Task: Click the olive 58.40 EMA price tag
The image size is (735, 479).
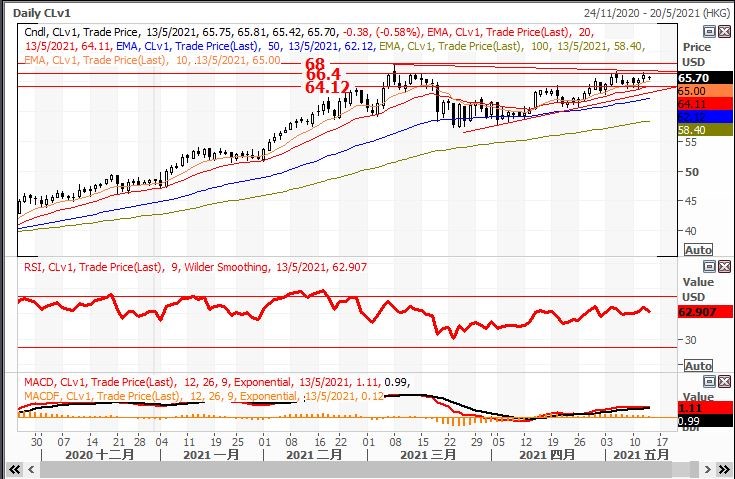Action: pyautogui.click(x=694, y=130)
